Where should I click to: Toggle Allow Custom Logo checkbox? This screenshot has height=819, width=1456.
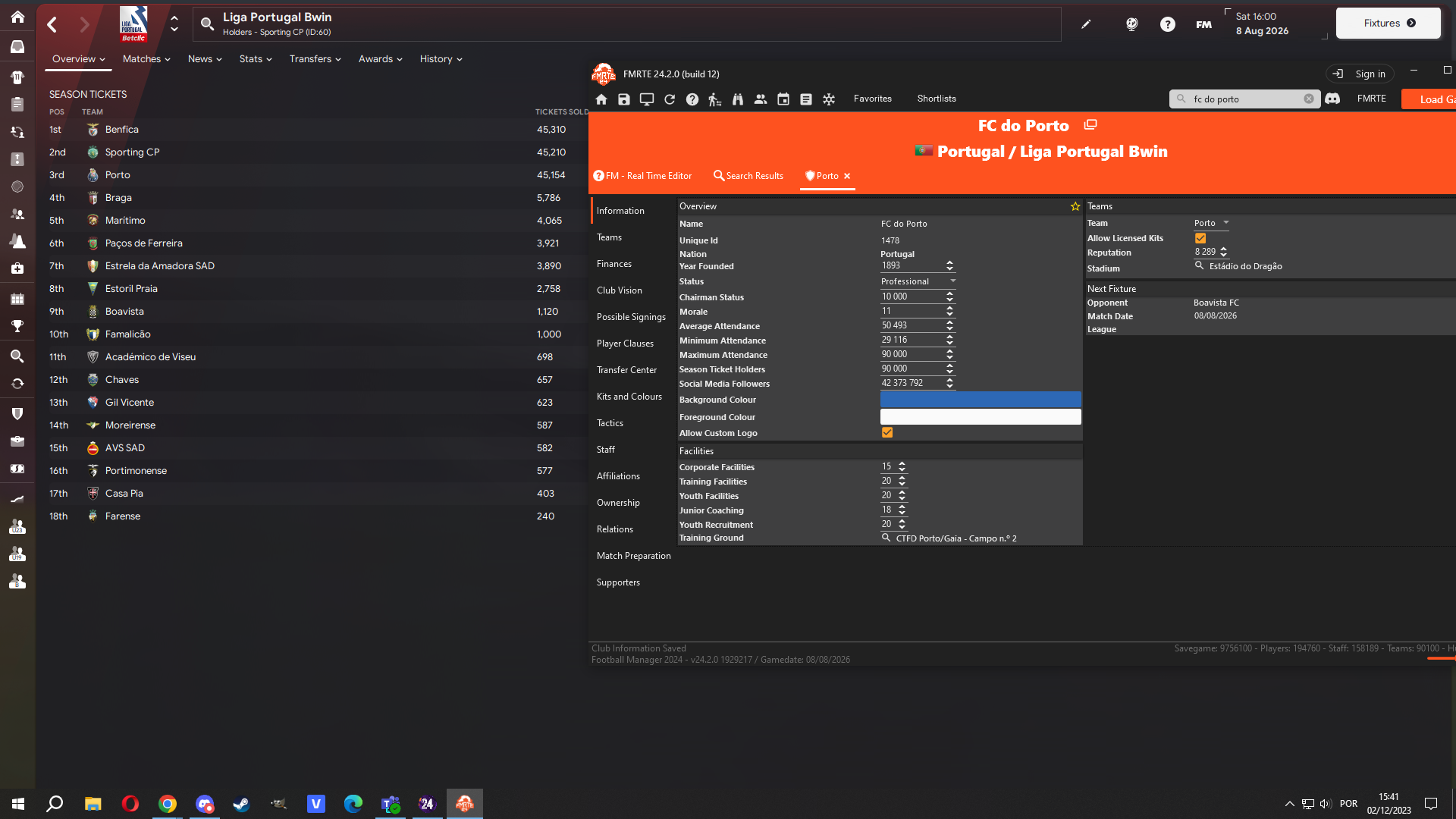pos(887,432)
